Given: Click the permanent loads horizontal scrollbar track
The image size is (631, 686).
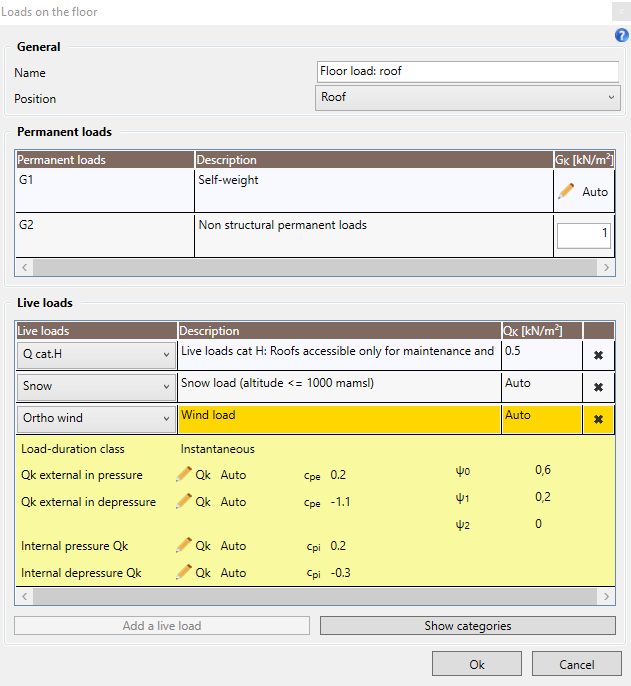Looking at the screenshot, I should click(315, 267).
